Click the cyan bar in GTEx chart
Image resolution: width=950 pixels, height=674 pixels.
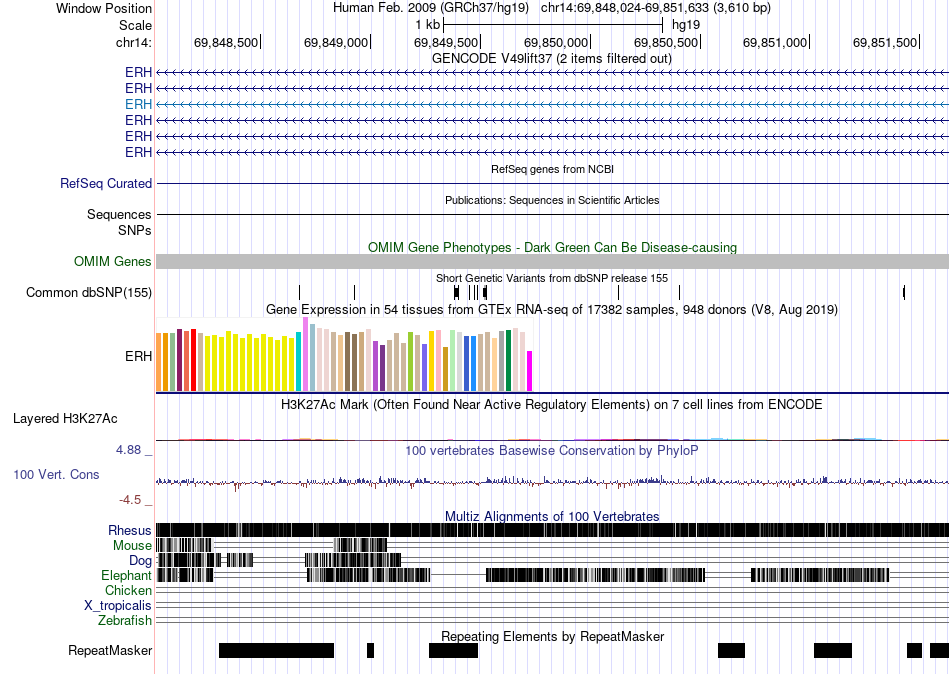click(299, 362)
